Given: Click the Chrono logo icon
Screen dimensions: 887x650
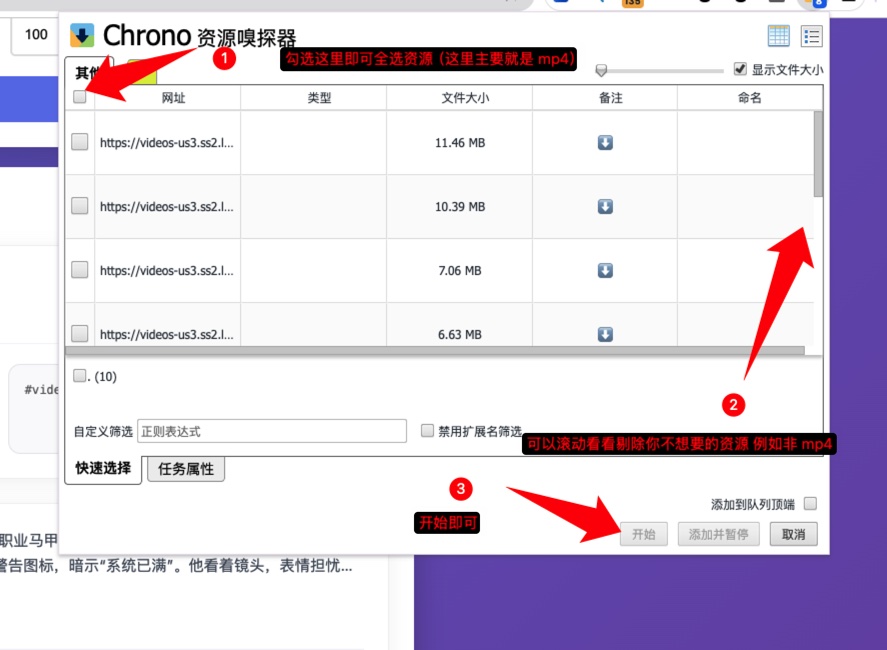Looking at the screenshot, I should pos(82,36).
